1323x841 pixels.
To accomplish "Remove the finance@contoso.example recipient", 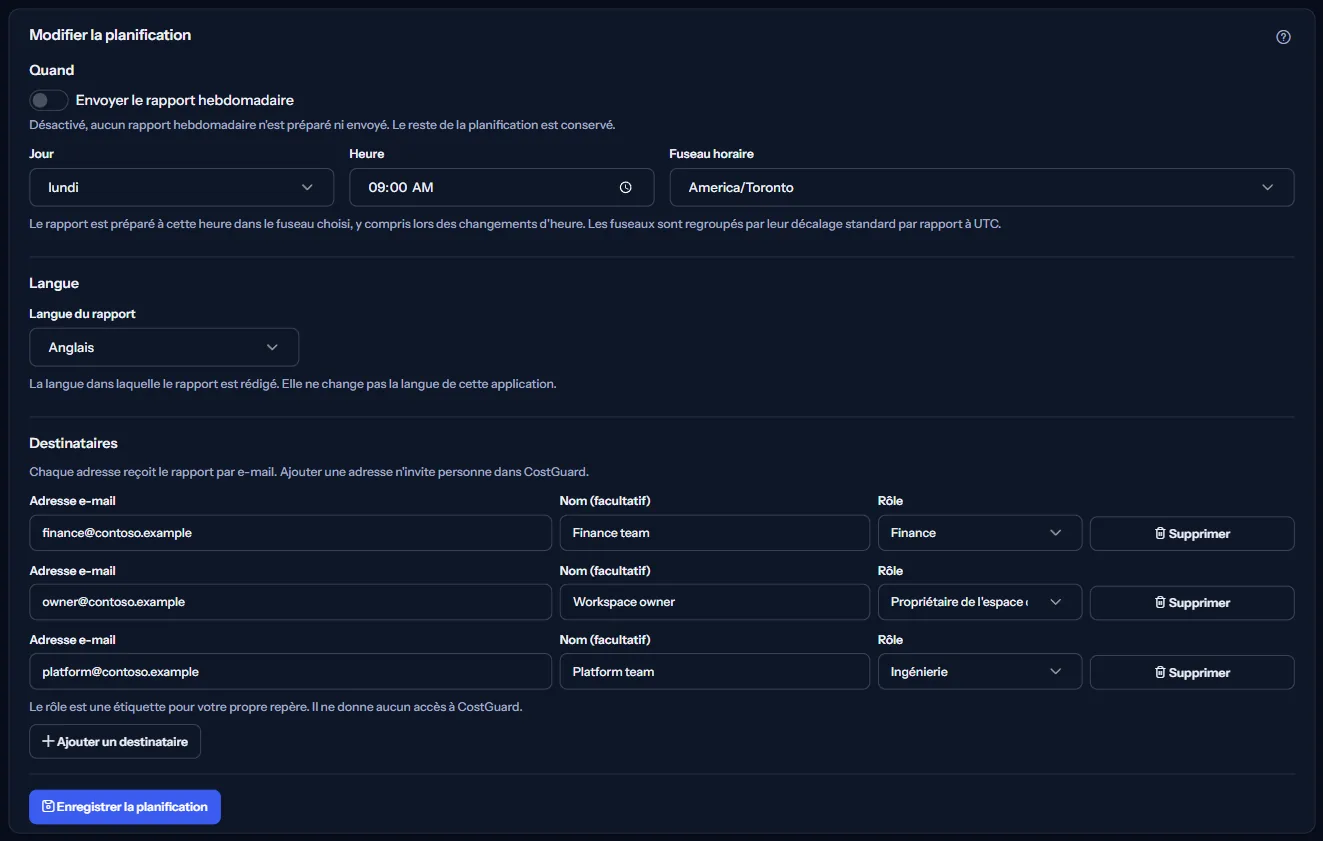I will [1192, 533].
